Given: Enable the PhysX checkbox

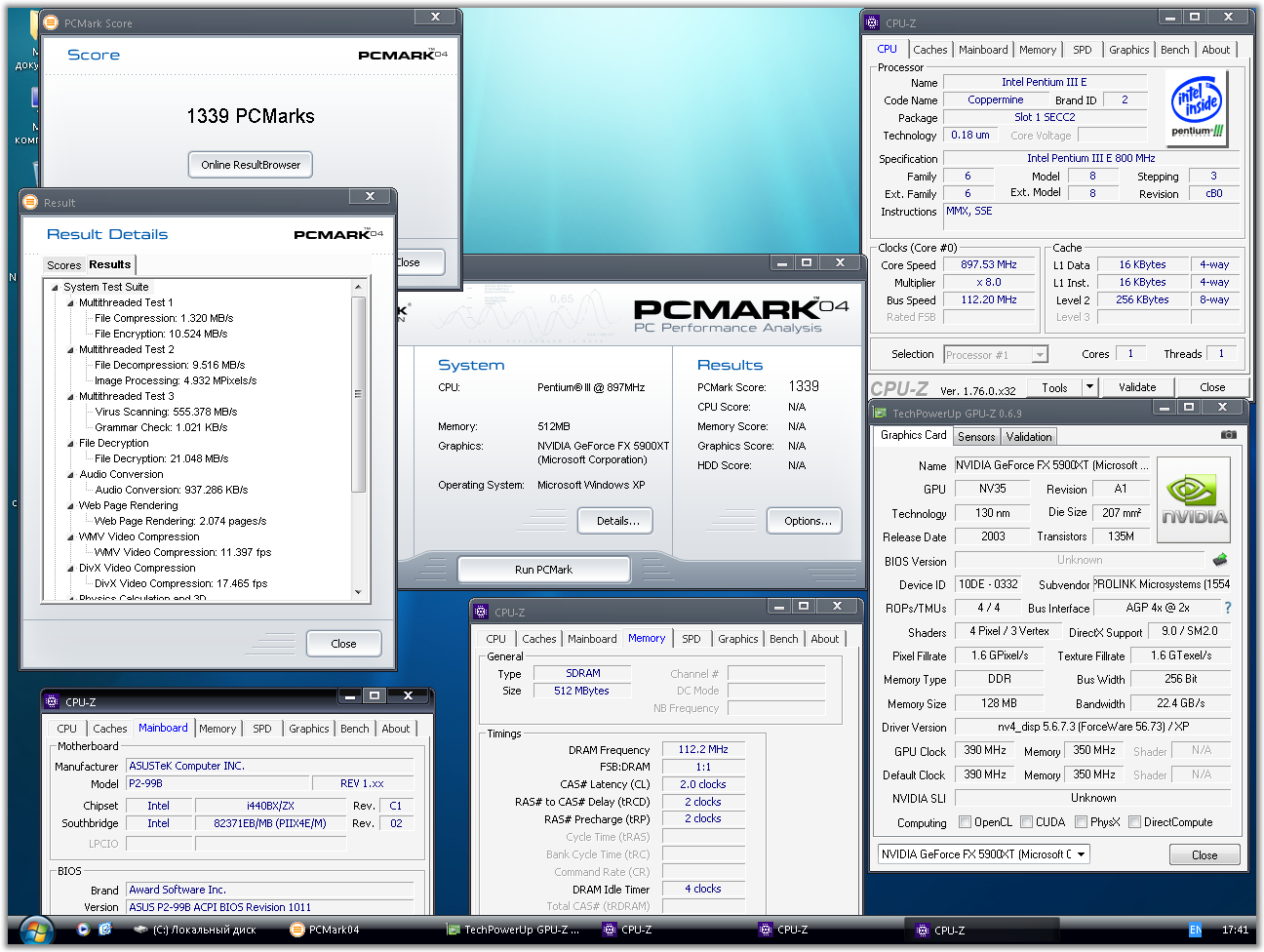Looking at the screenshot, I should point(1081,822).
